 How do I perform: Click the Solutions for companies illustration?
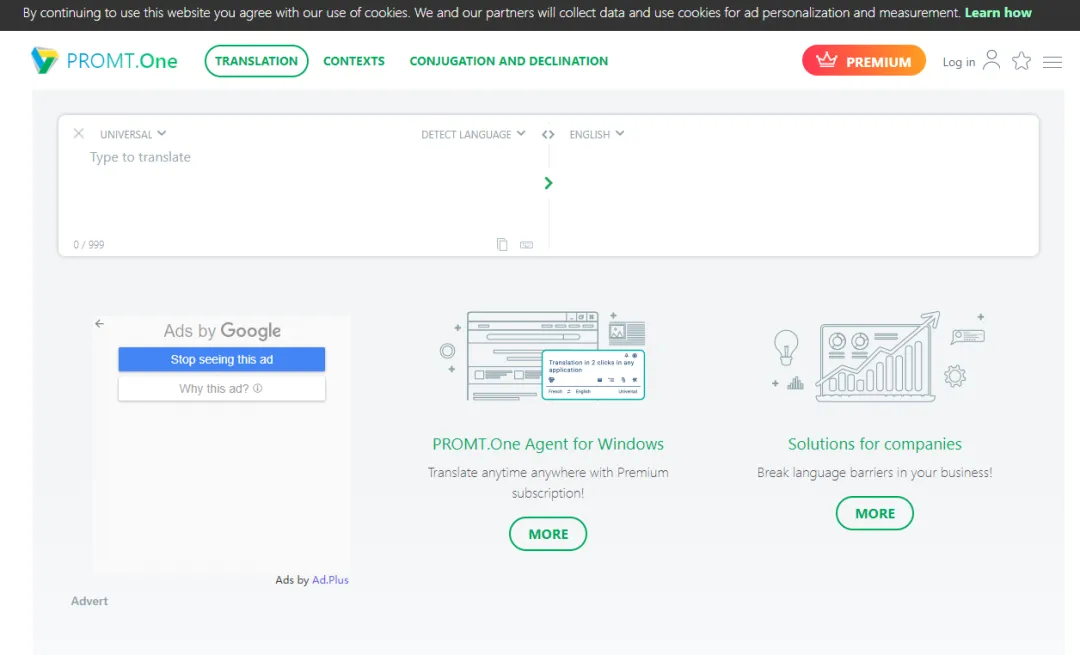(879, 356)
